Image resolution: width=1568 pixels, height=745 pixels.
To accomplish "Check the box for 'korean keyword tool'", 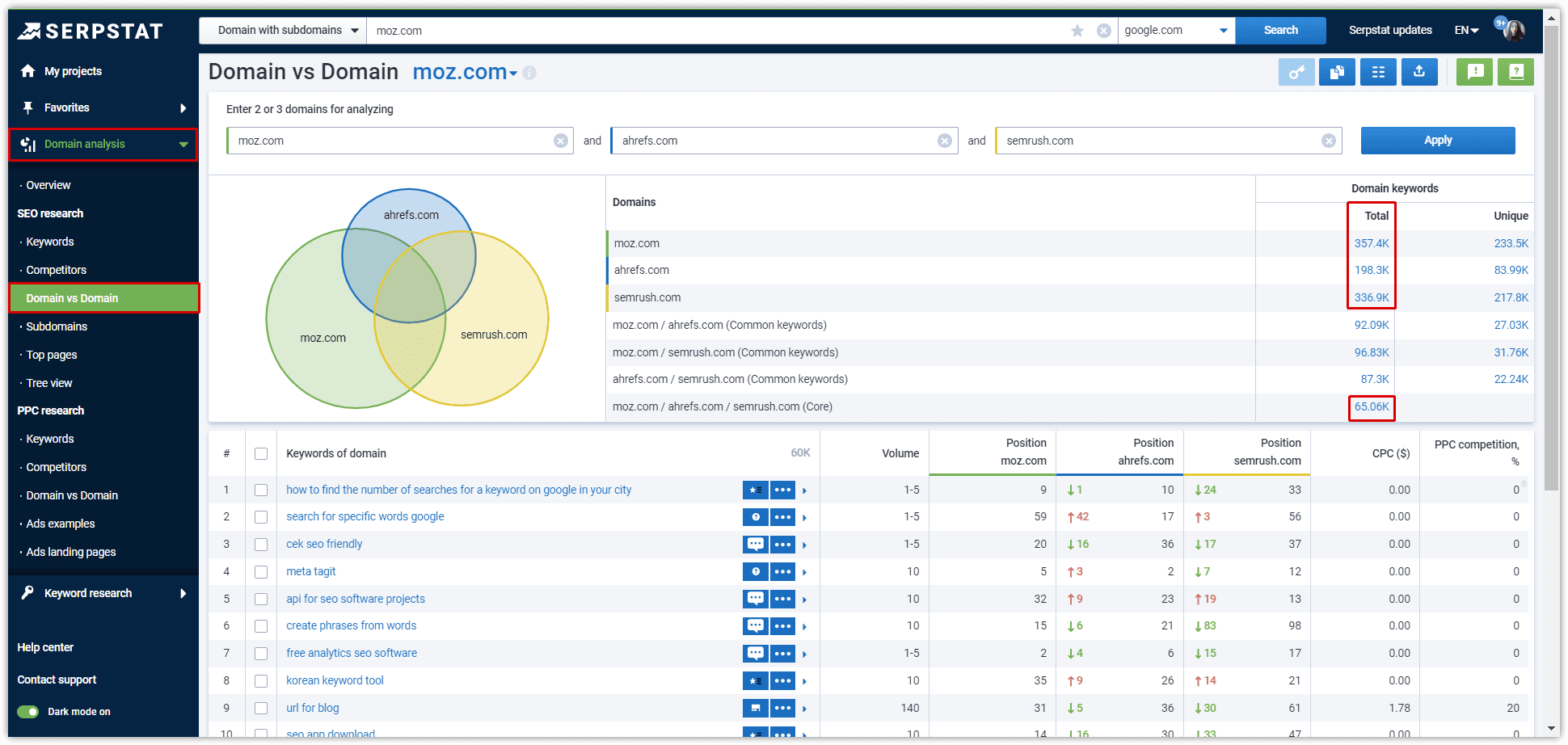I will pyautogui.click(x=261, y=681).
